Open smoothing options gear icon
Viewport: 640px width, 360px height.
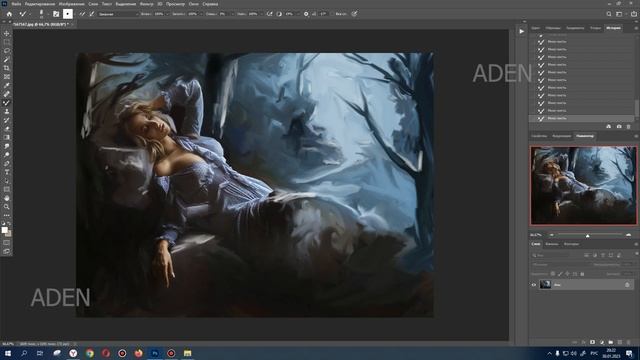tap(306, 14)
